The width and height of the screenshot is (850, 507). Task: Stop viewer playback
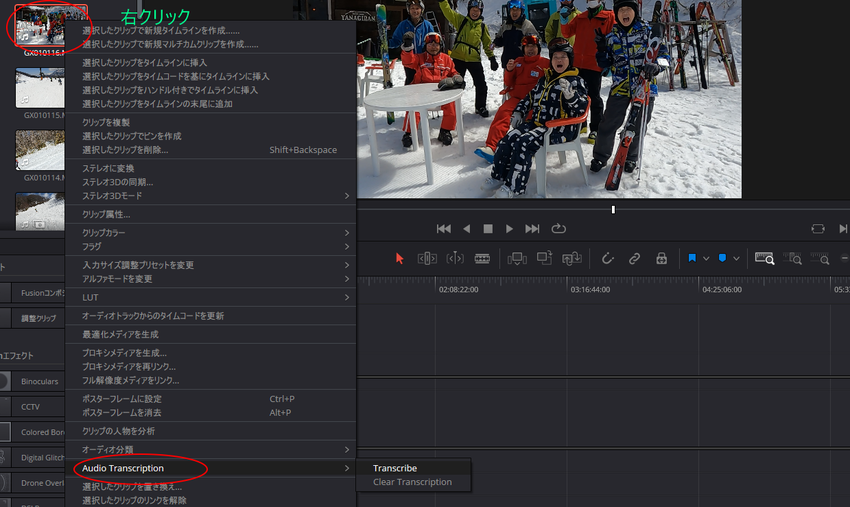pos(488,229)
